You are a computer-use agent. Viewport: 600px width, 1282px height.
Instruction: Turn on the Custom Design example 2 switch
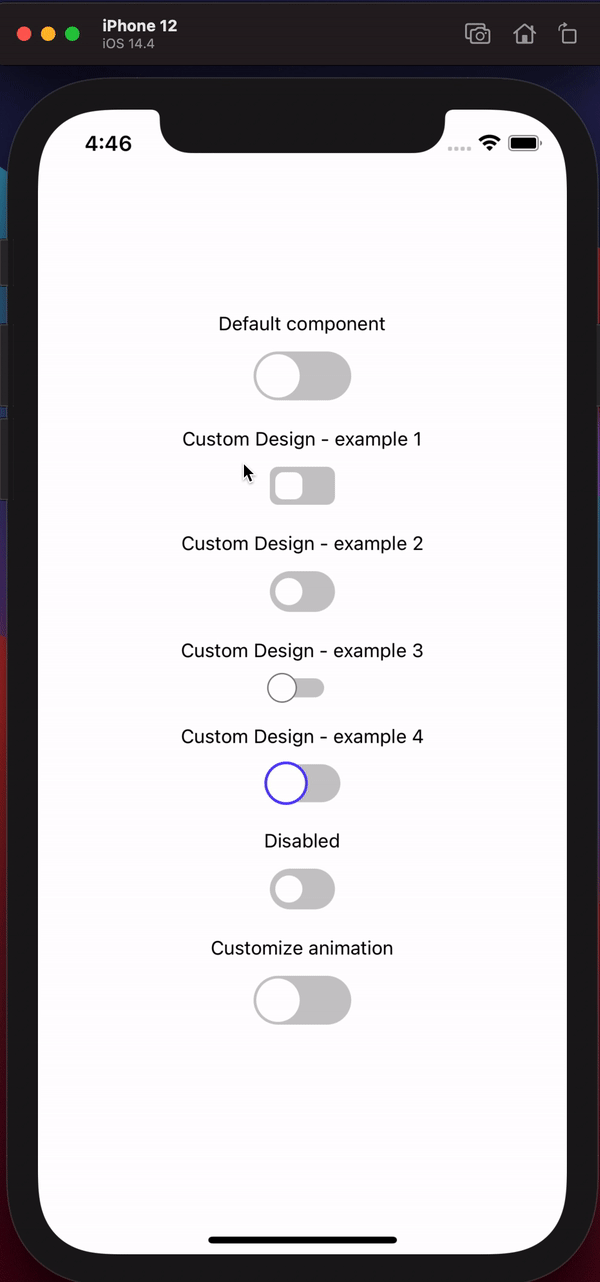302,591
